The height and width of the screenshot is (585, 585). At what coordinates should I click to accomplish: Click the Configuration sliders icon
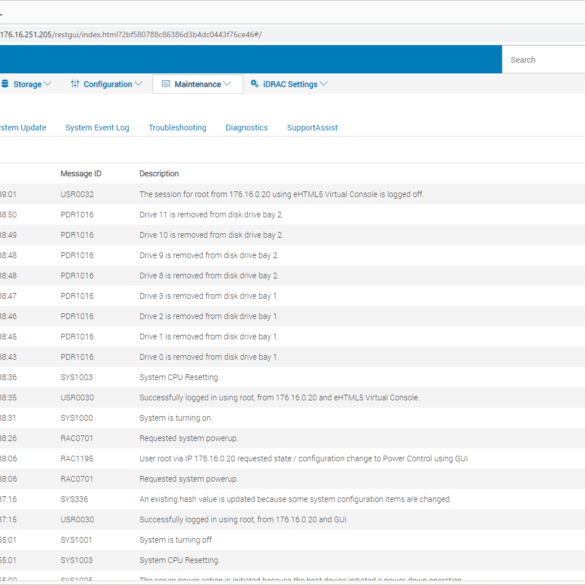[75, 84]
